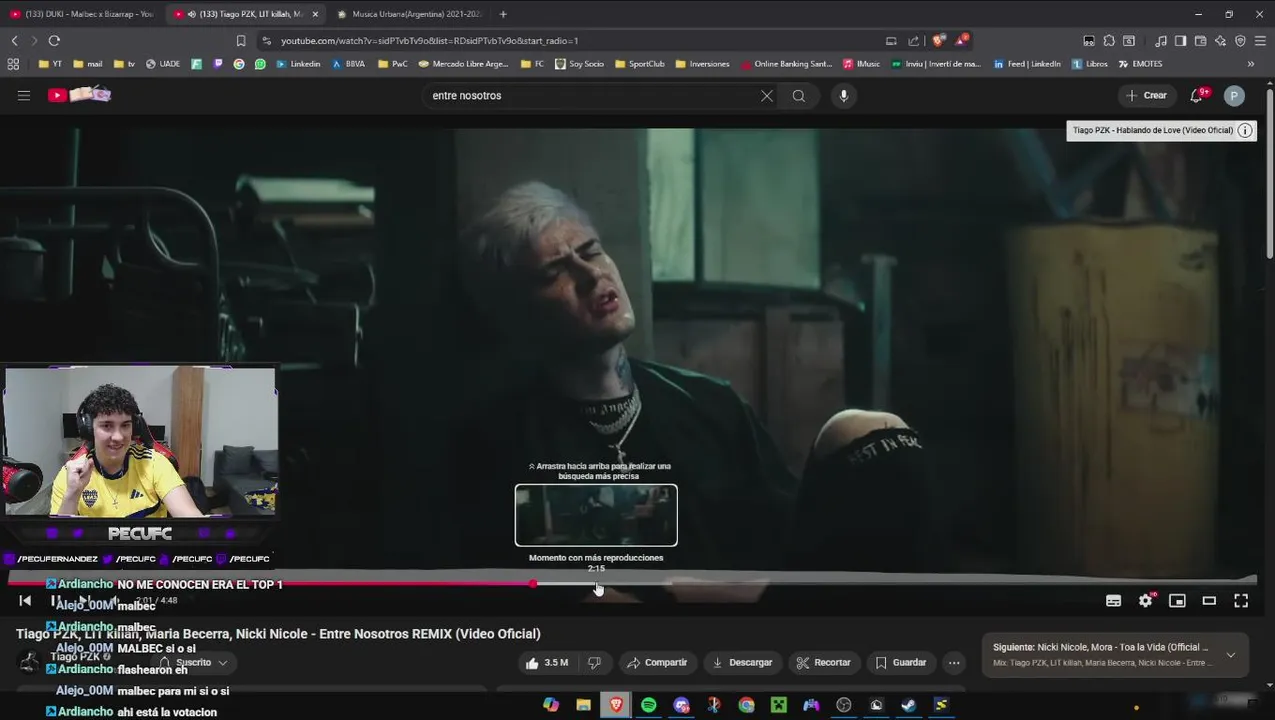Clear the search box with the X
This screenshot has width=1275, height=720.
tap(767, 96)
